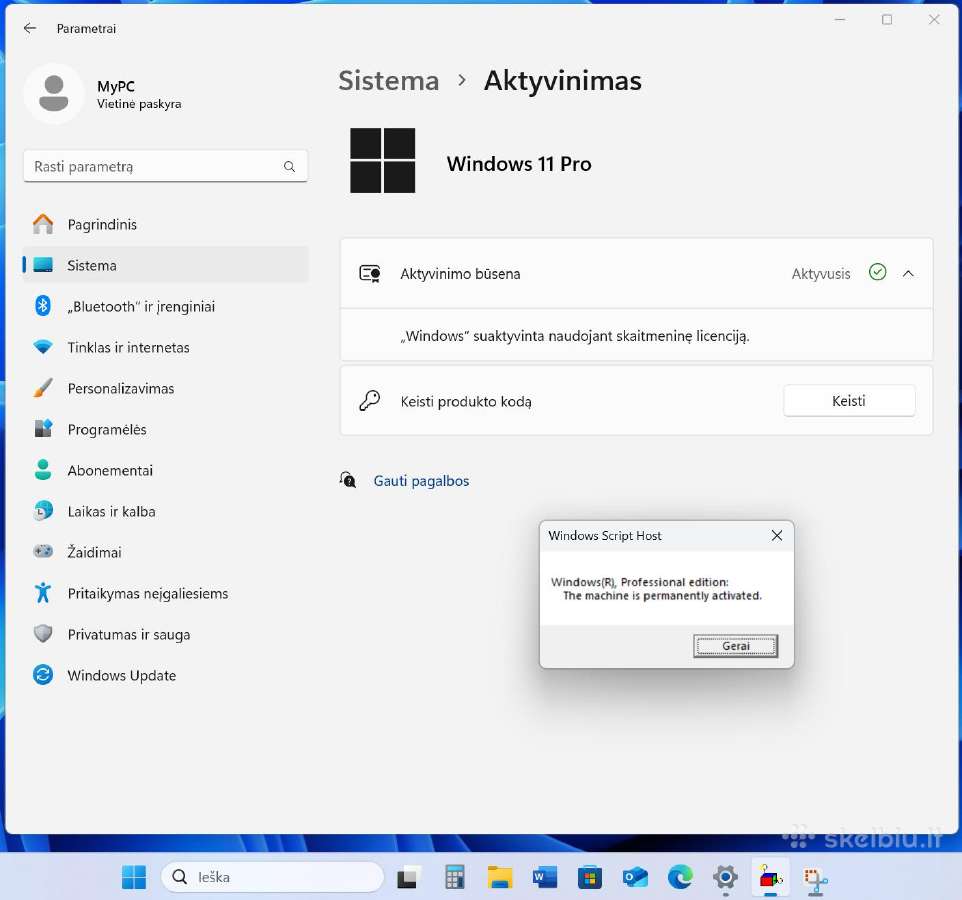Click the Sistema breadcrumb
The height and width of the screenshot is (900, 962).
point(389,80)
